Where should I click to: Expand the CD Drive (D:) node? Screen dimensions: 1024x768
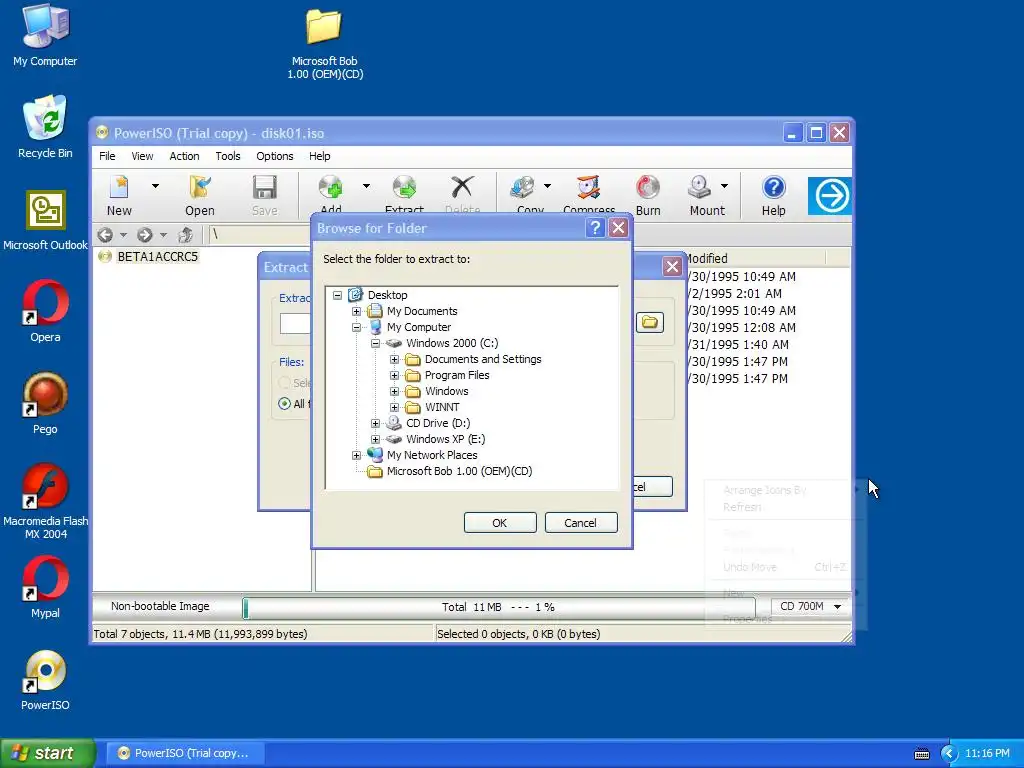(x=376, y=423)
